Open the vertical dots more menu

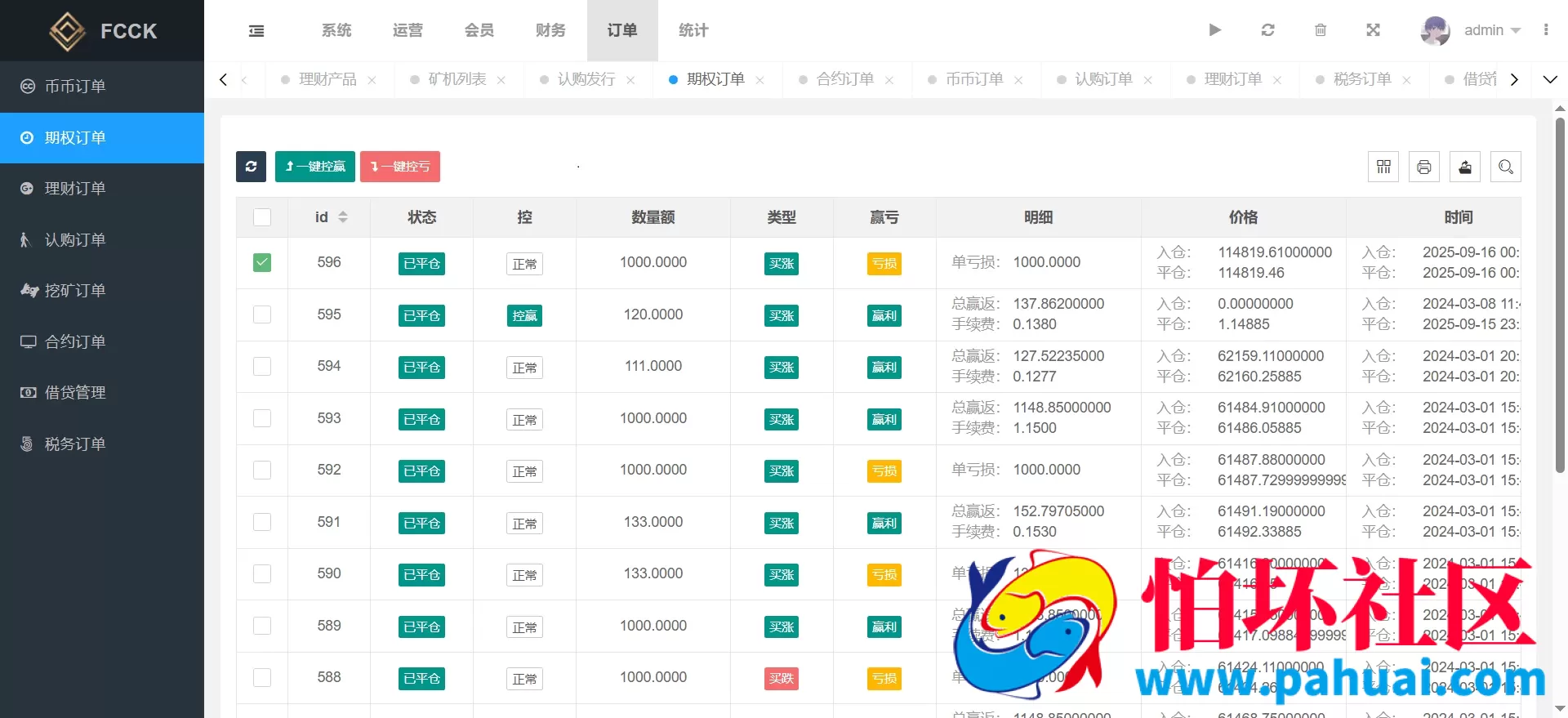pos(1546,30)
